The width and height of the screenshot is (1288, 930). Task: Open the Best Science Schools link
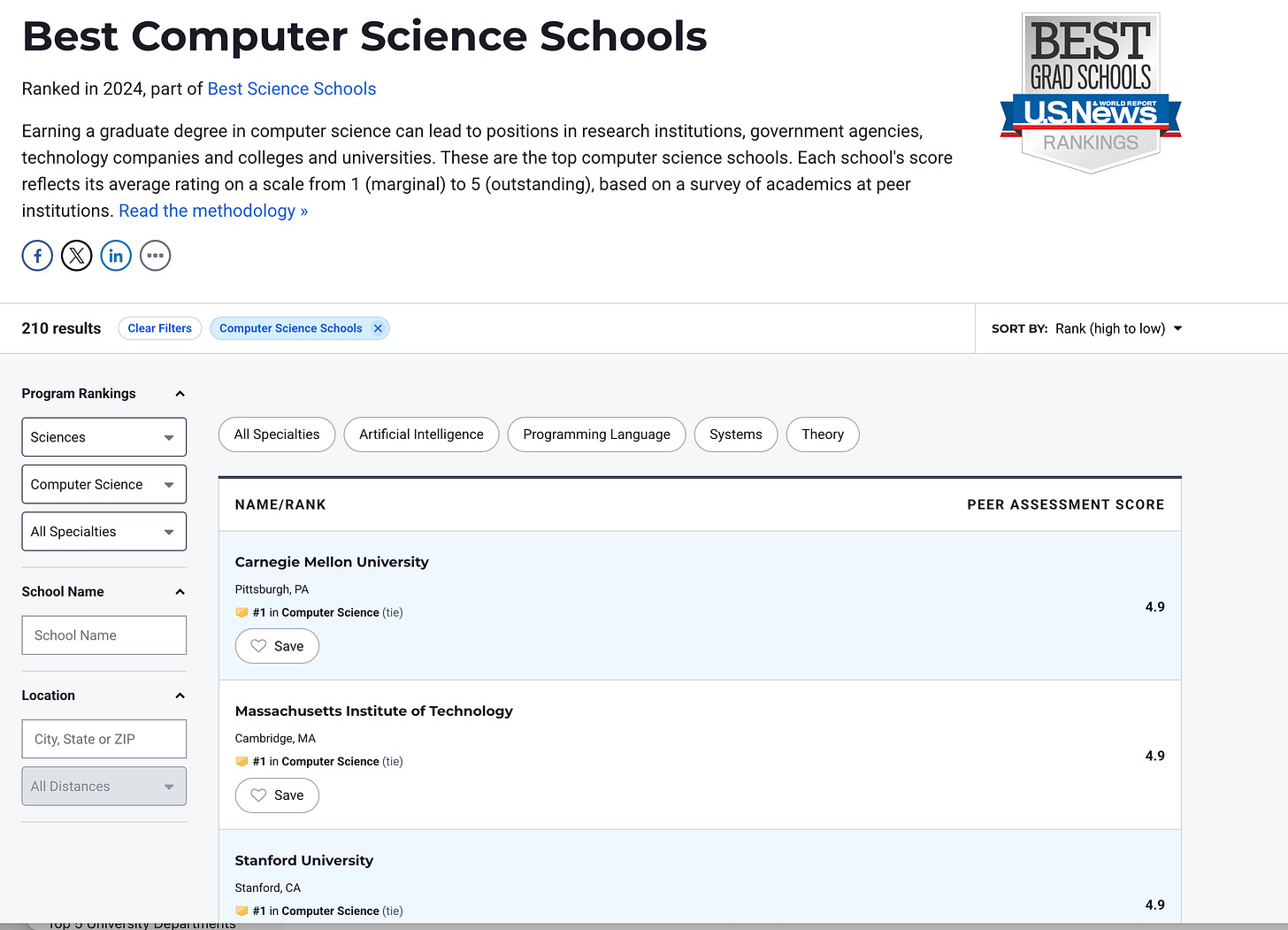(292, 88)
